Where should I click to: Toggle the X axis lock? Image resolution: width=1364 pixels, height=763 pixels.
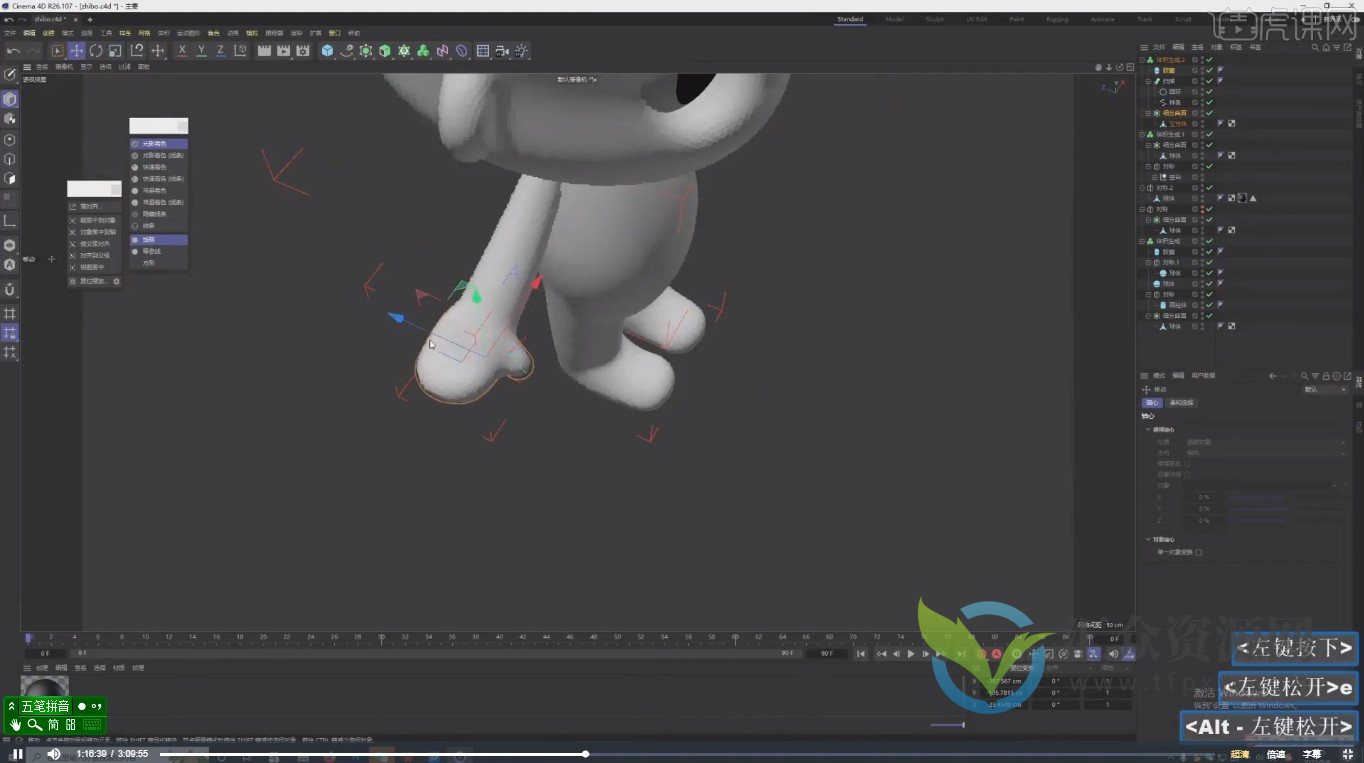point(181,51)
